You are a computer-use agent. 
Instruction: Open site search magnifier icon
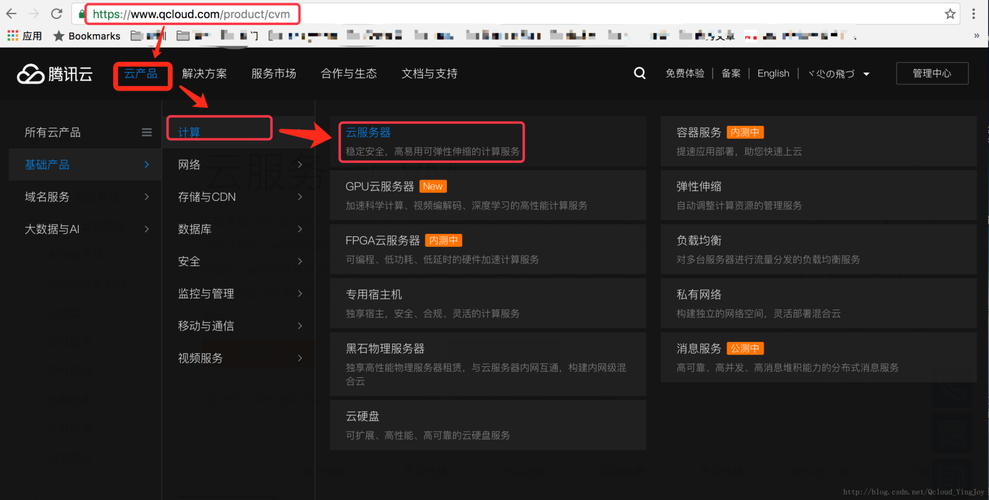tap(640, 74)
